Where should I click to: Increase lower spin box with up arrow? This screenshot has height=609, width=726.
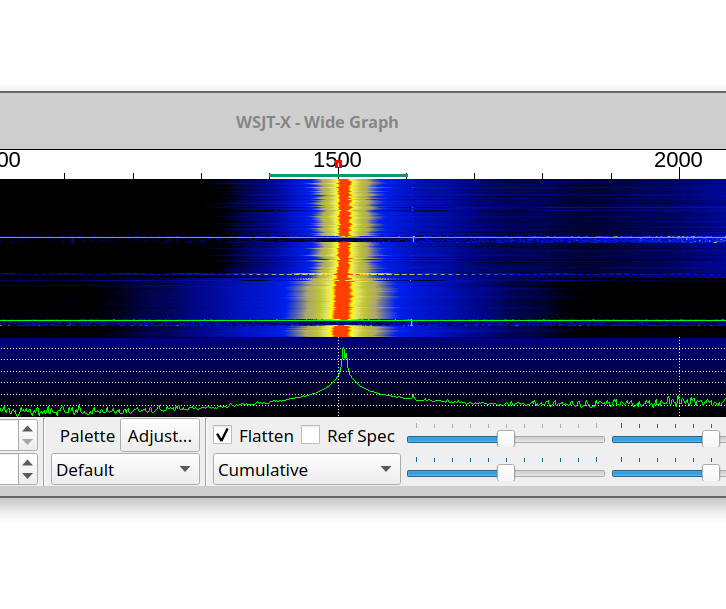[27, 463]
